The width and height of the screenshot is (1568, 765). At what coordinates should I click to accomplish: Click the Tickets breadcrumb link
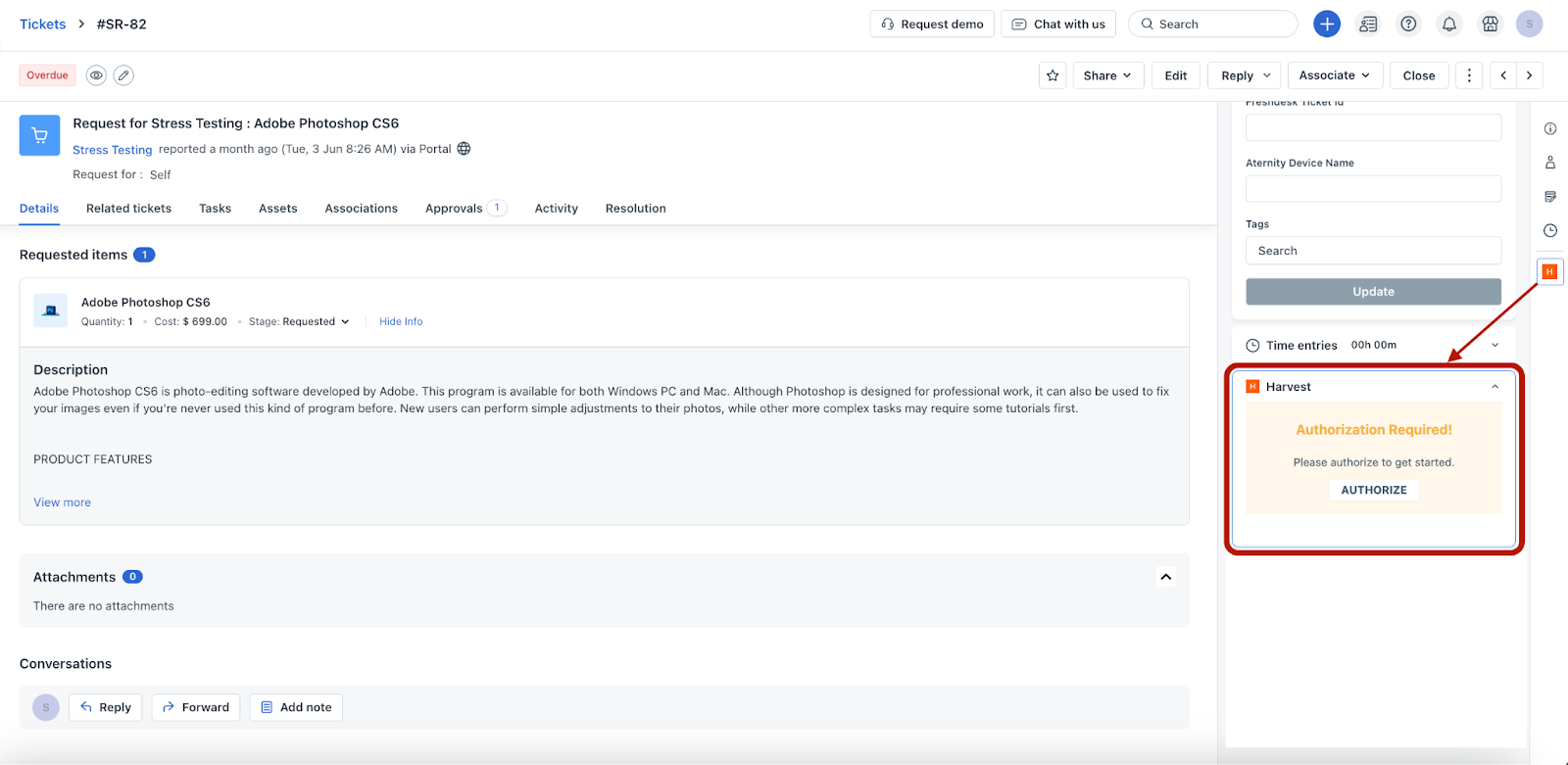tap(43, 24)
